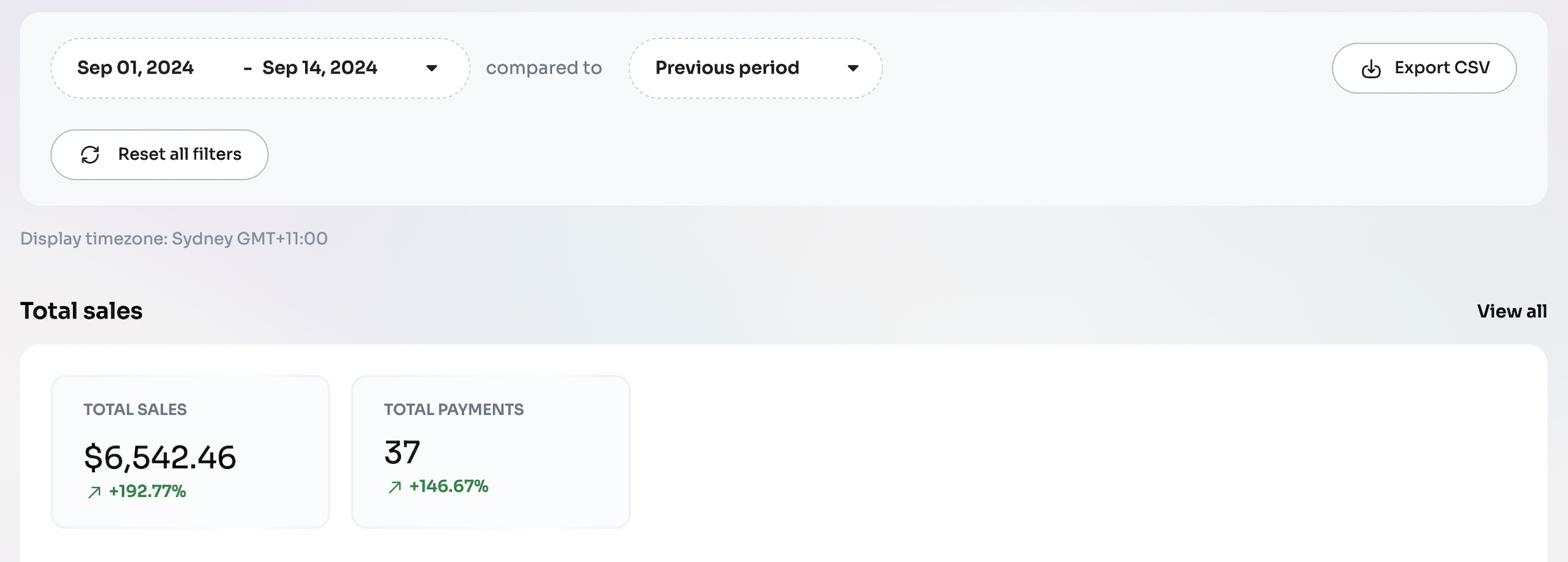Select the Sep 14, 2024 end date

[x=319, y=68]
